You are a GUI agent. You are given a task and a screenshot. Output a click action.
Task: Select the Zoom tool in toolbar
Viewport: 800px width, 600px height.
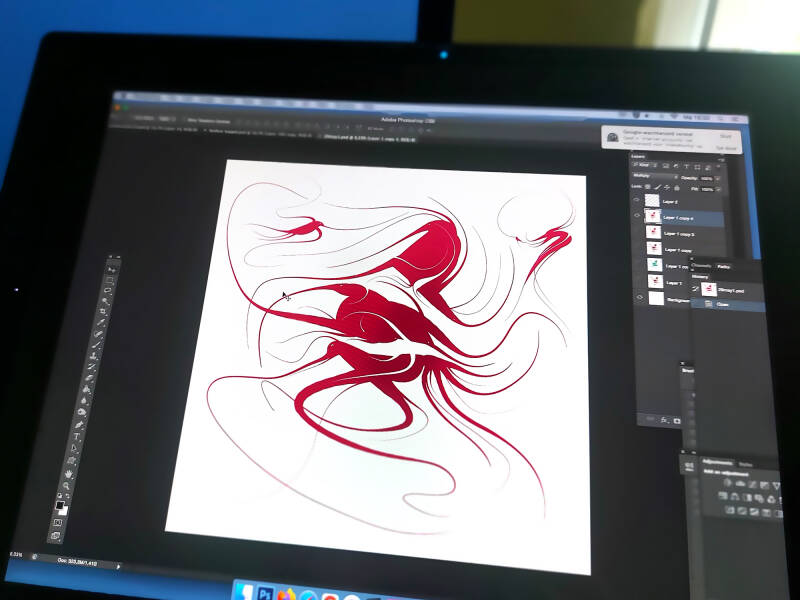(x=66, y=486)
